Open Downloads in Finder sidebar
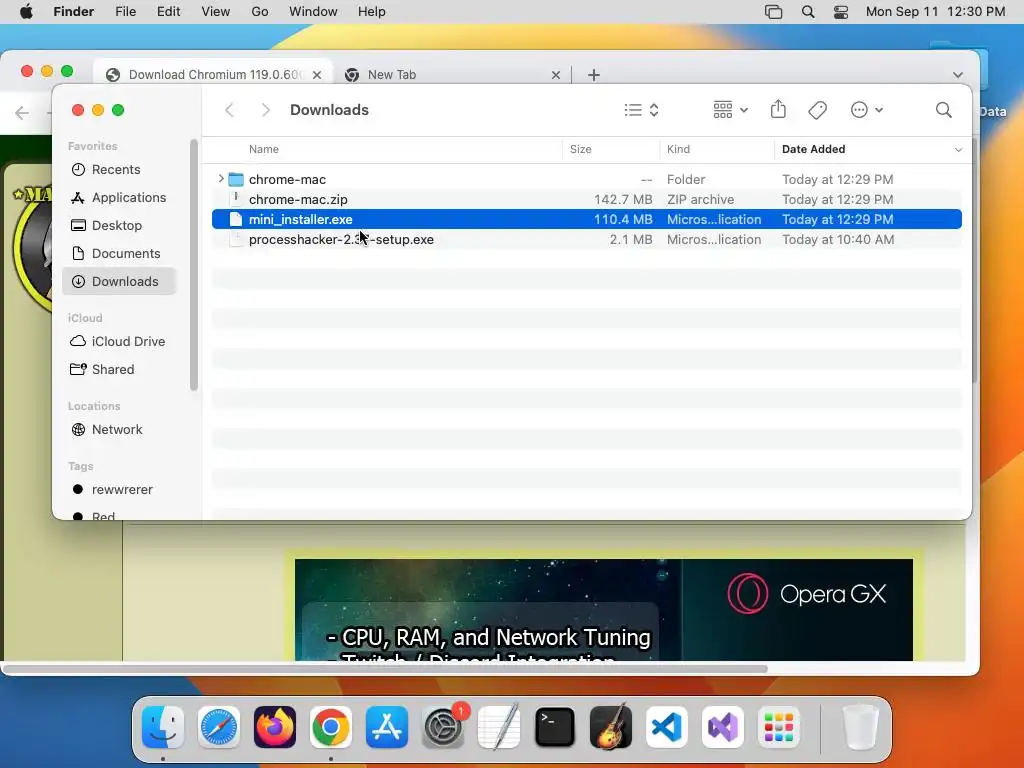Screen dimensions: 1024x768 coord(120,281)
